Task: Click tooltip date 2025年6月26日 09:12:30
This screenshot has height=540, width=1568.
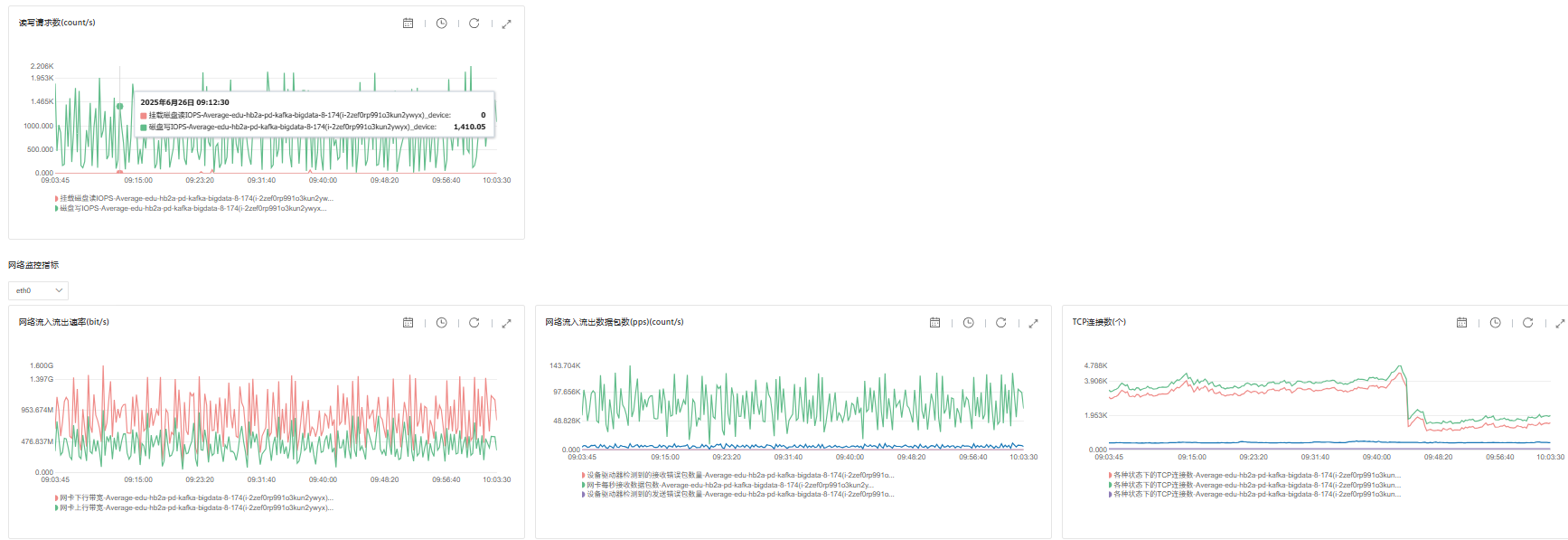Action: click(184, 102)
